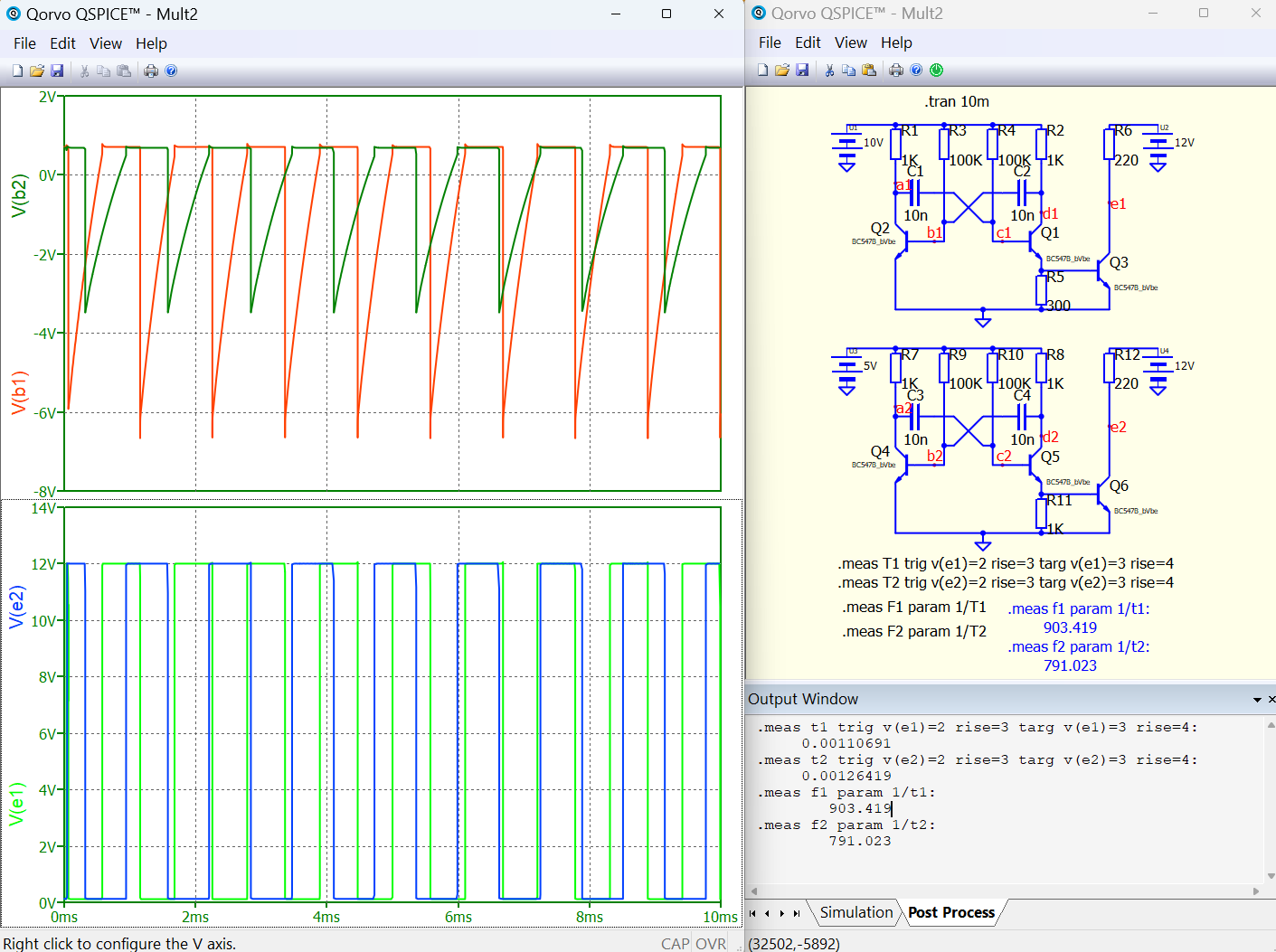The image size is (1276, 952).
Task: Click QSPICE app icon in waveform title bar
Action: tap(13, 14)
